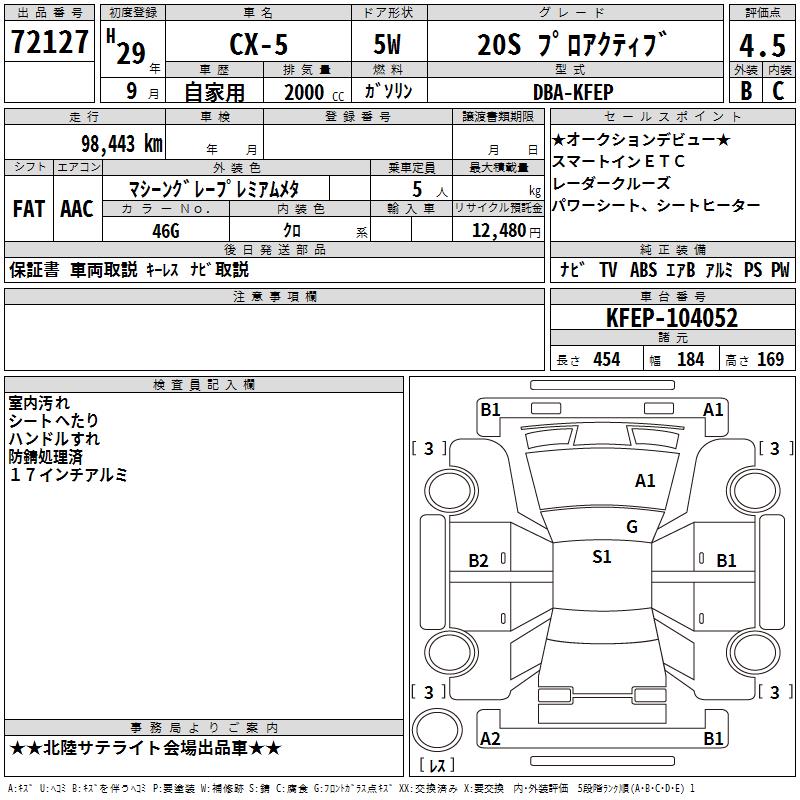Select the FAT shift type cell
This screenshot has width=800, height=800.
28,209
